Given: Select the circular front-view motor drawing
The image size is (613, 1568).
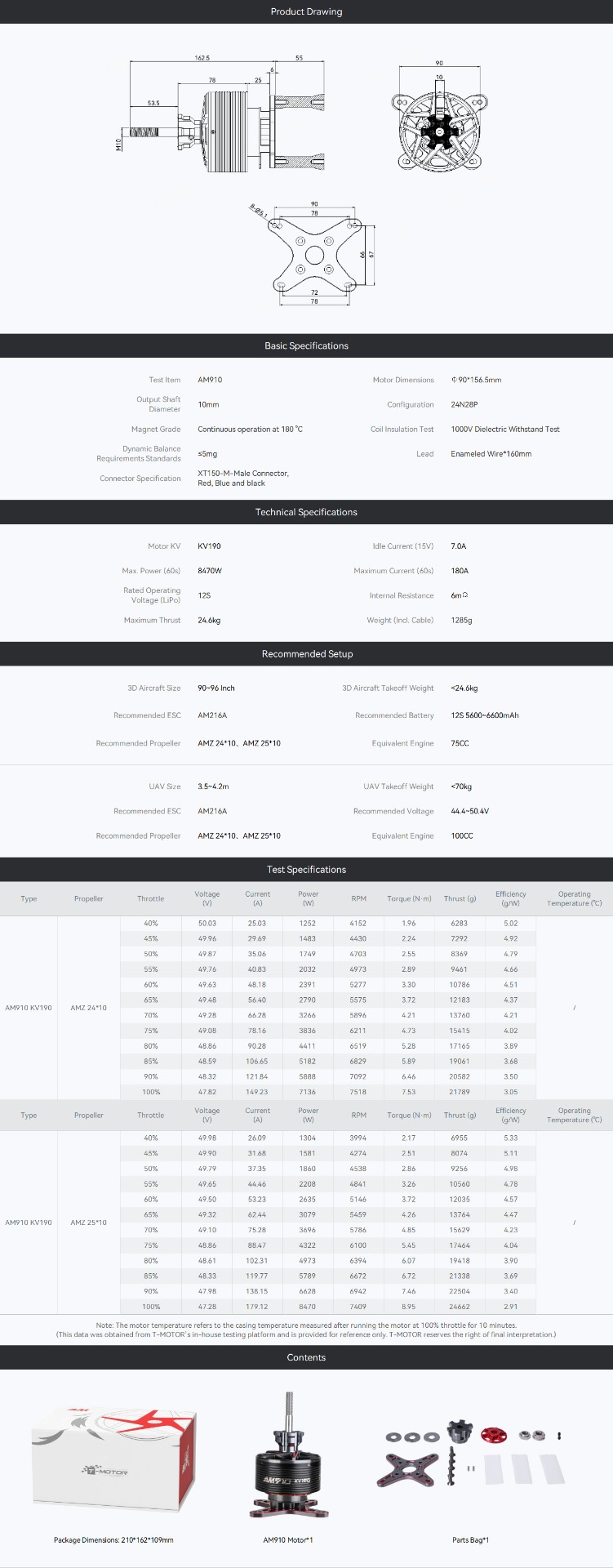Looking at the screenshot, I should tap(440, 124).
